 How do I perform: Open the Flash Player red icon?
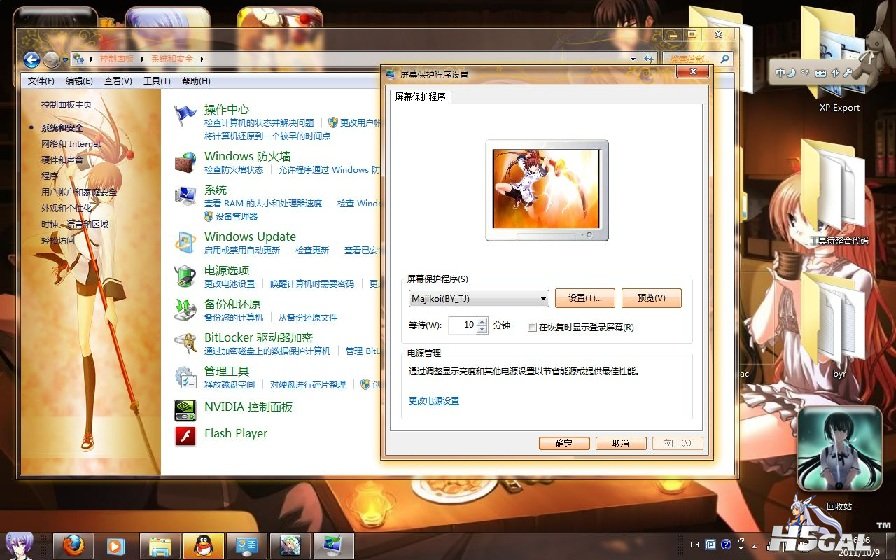click(x=185, y=436)
